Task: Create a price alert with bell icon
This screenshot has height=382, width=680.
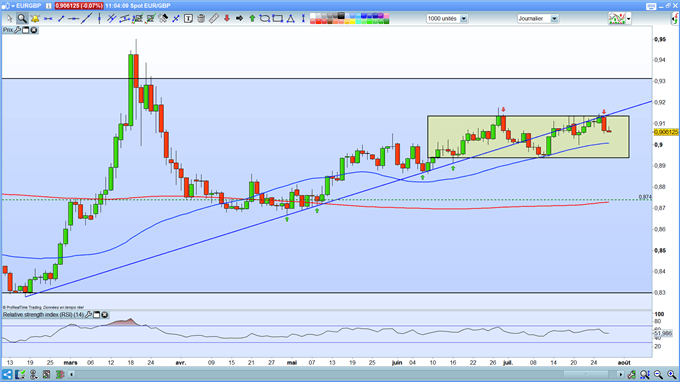Action: tap(35, 19)
